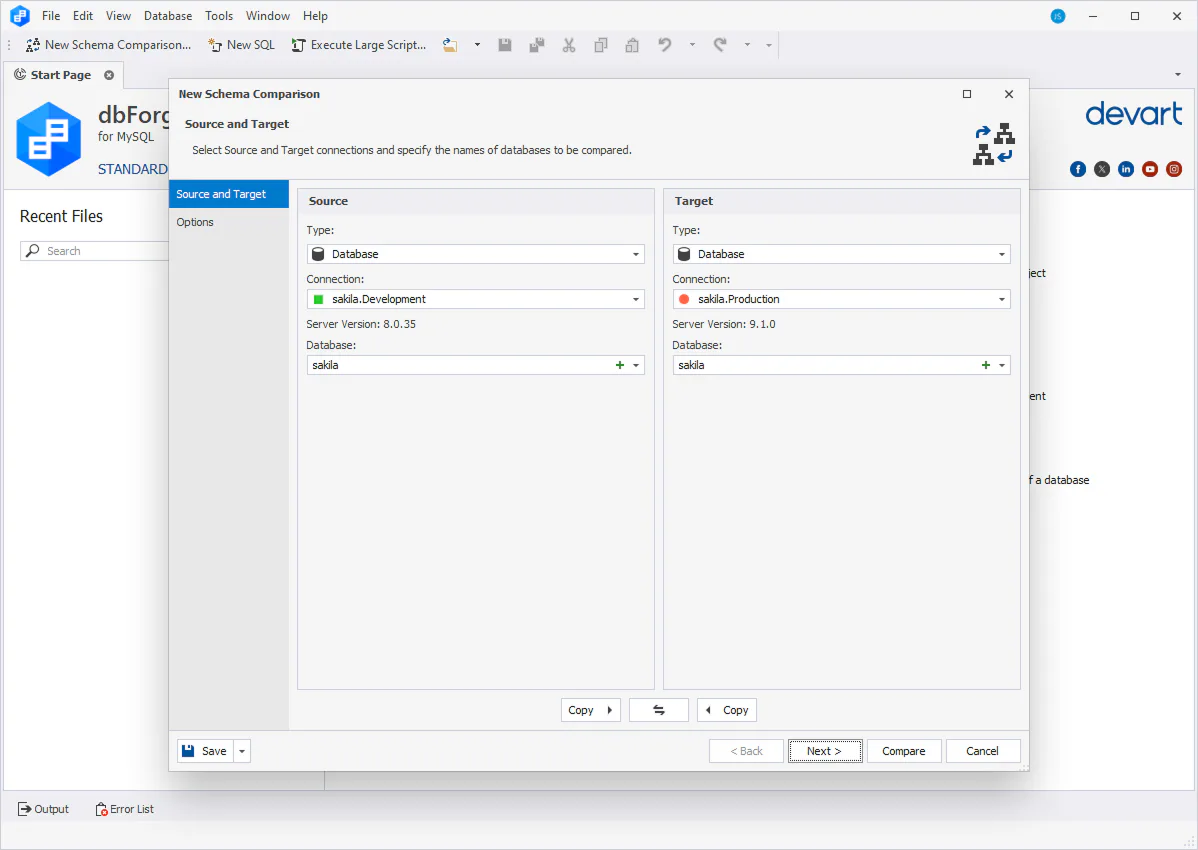Open the Edit menu
Viewport: 1198px width, 850px height.
click(83, 16)
